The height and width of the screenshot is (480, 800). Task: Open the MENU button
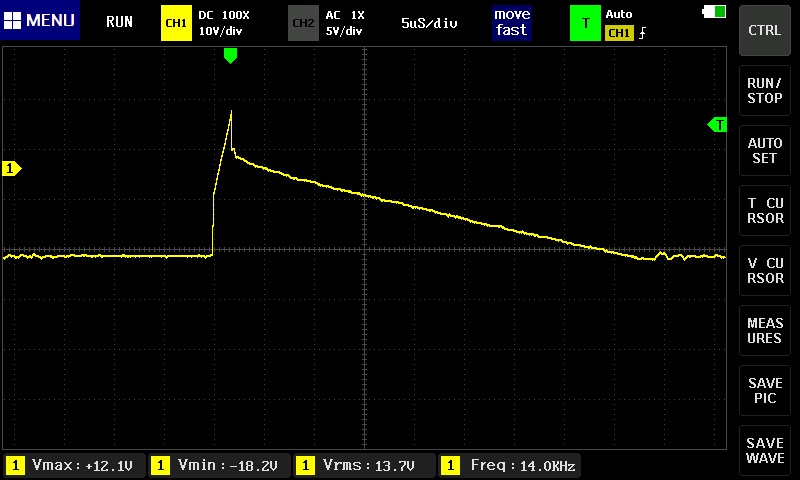click(39, 21)
